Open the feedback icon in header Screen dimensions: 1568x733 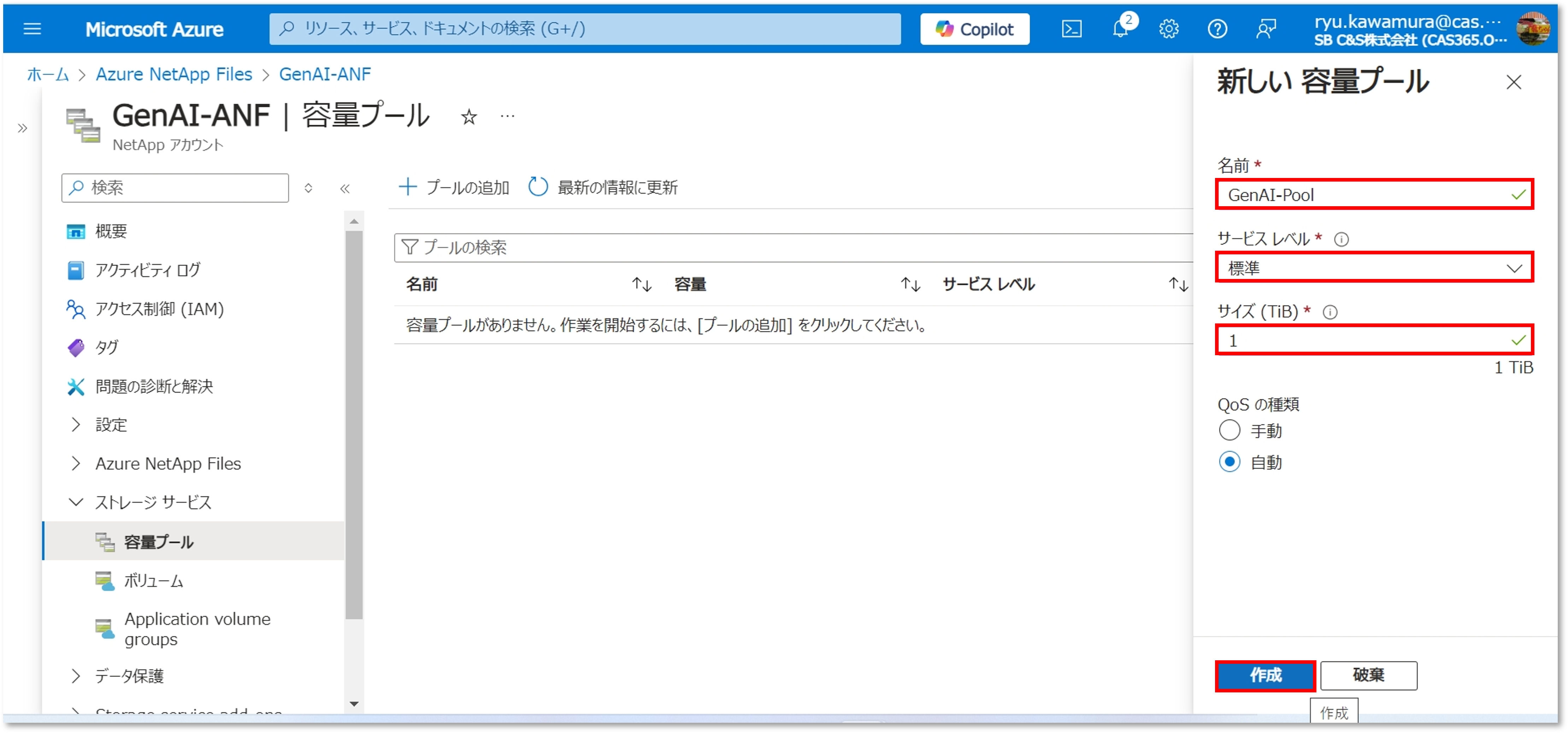tap(1266, 29)
